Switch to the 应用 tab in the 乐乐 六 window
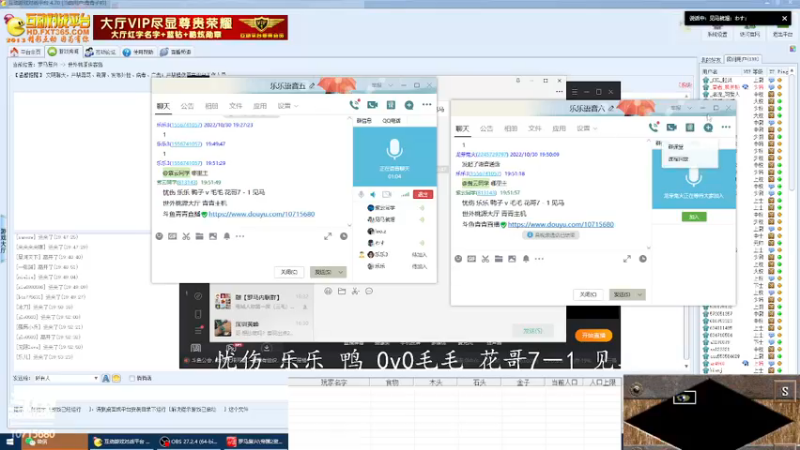Image resolution: width=800 pixels, height=450 pixels. [559, 128]
